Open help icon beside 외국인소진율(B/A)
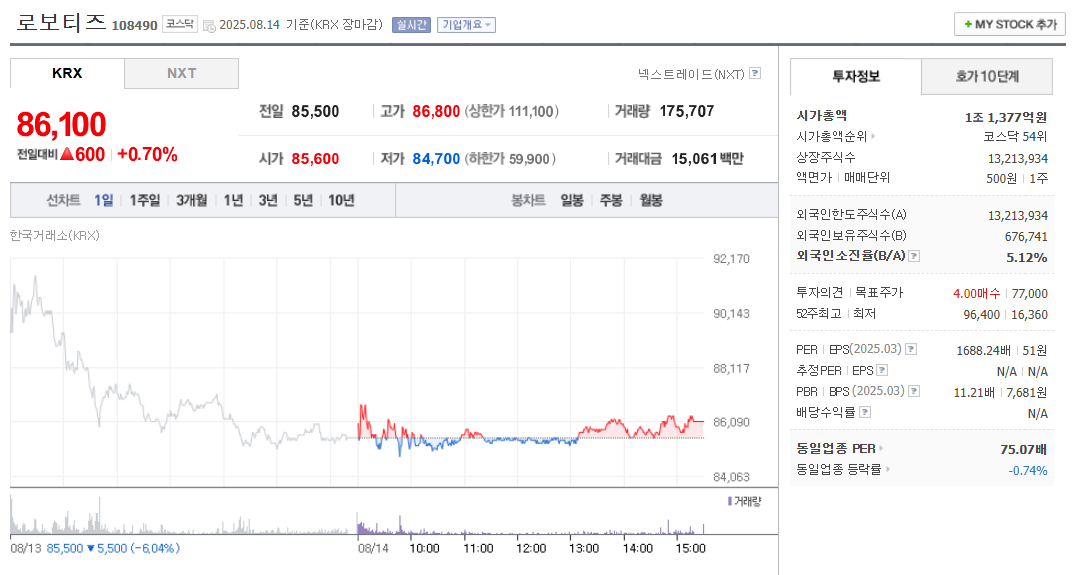The width and height of the screenshot is (1073, 575). point(914,256)
